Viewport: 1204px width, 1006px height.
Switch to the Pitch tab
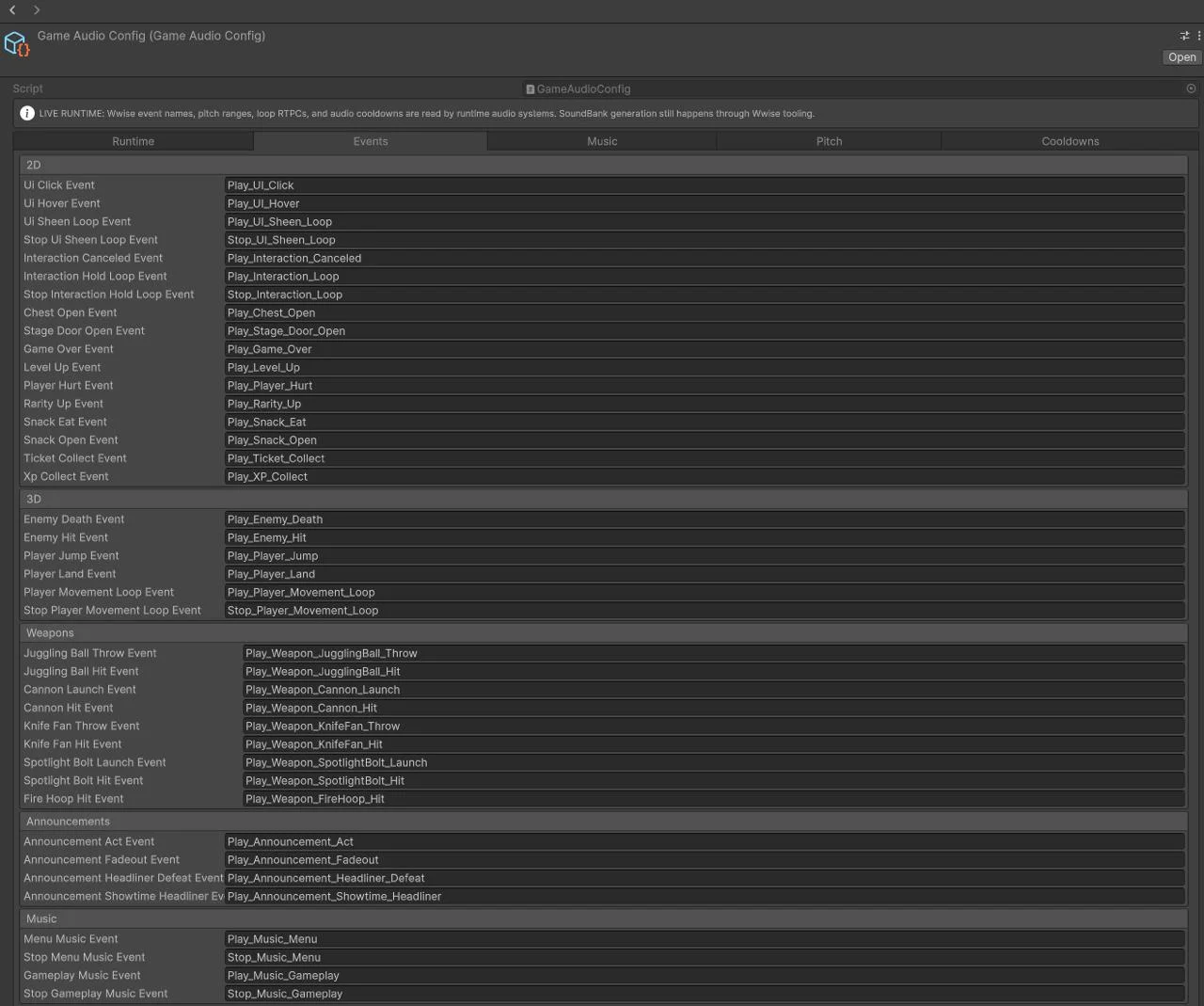829,141
